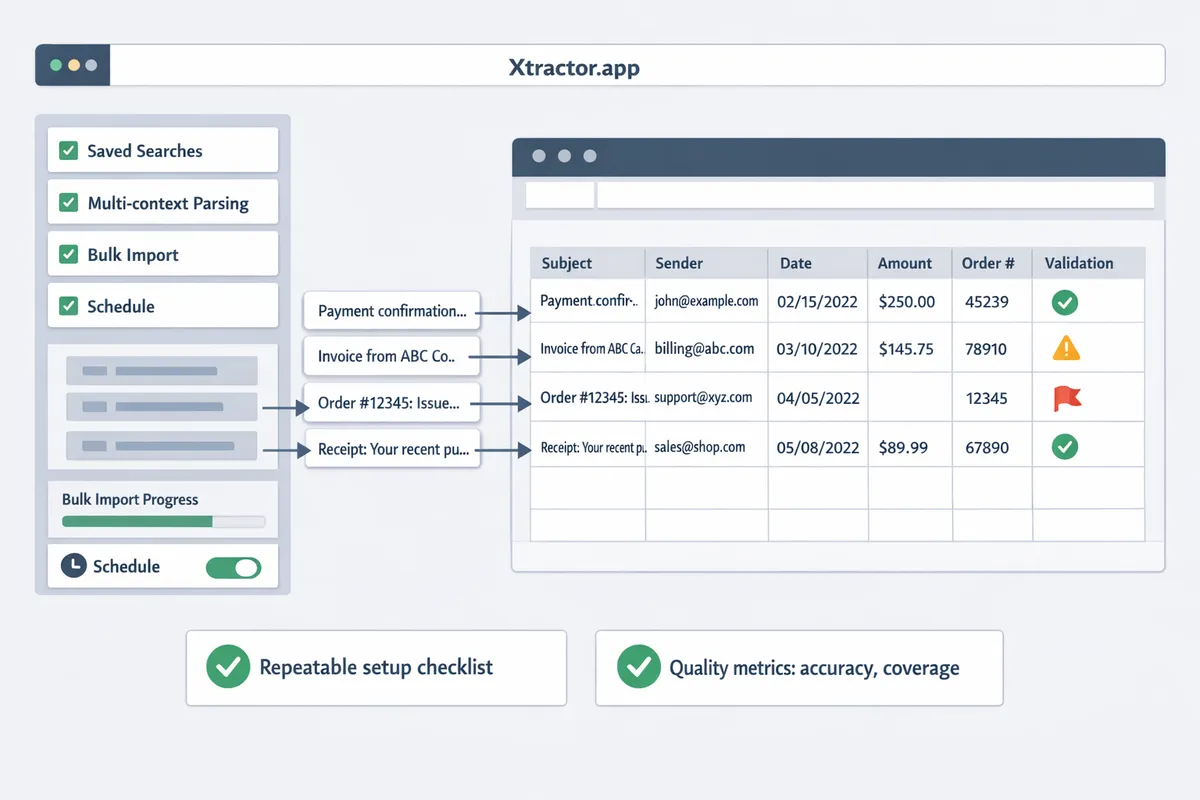Viewport: 1200px width, 800px height.
Task: Uncheck the Bulk Import checkbox
Action: click(x=69, y=255)
